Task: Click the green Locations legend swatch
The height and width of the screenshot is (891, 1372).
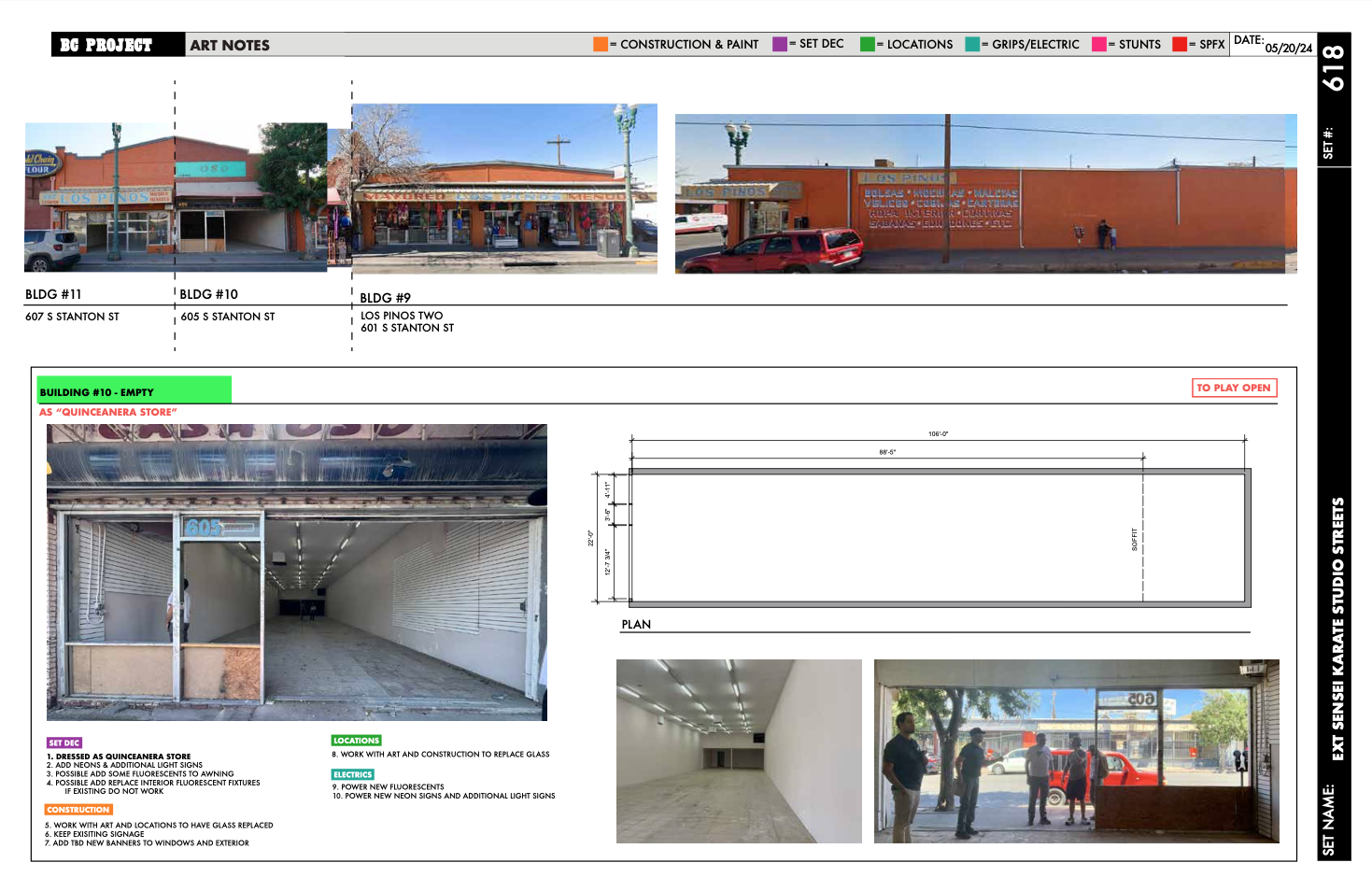Action: point(868,44)
